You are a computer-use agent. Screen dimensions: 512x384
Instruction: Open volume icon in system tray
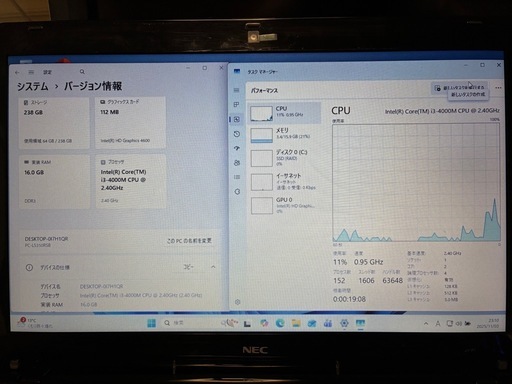[459, 323]
